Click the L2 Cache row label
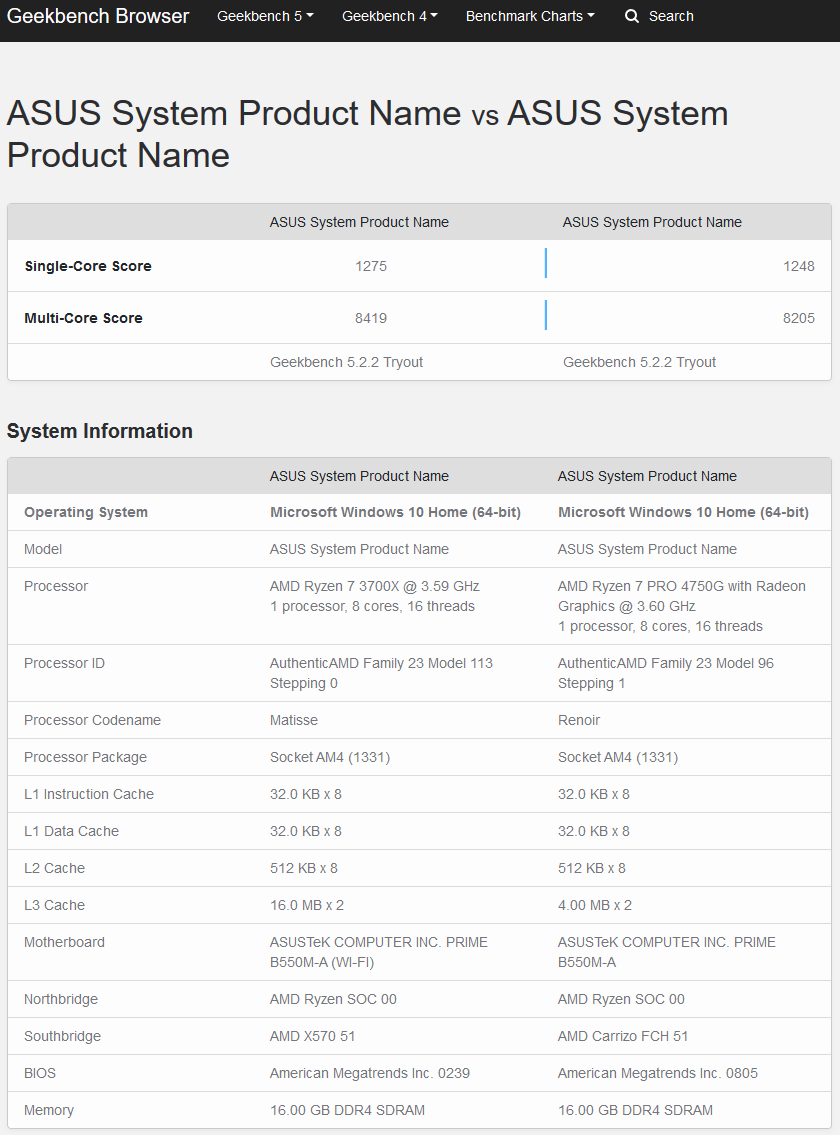This screenshot has height=1135, width=840. click(x=54, y=869)
